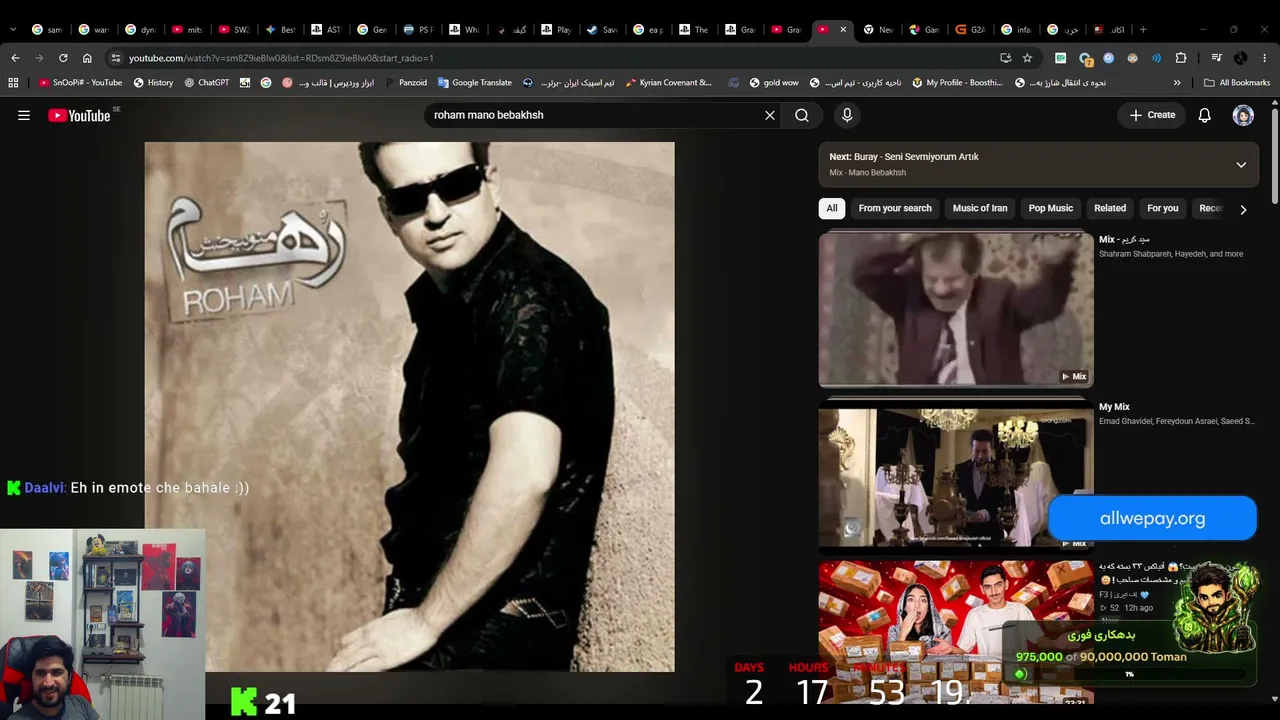Screen dimensions: 1280x720
Task: Click the extension icon with the orange badge
Action: coord(1086,59)
